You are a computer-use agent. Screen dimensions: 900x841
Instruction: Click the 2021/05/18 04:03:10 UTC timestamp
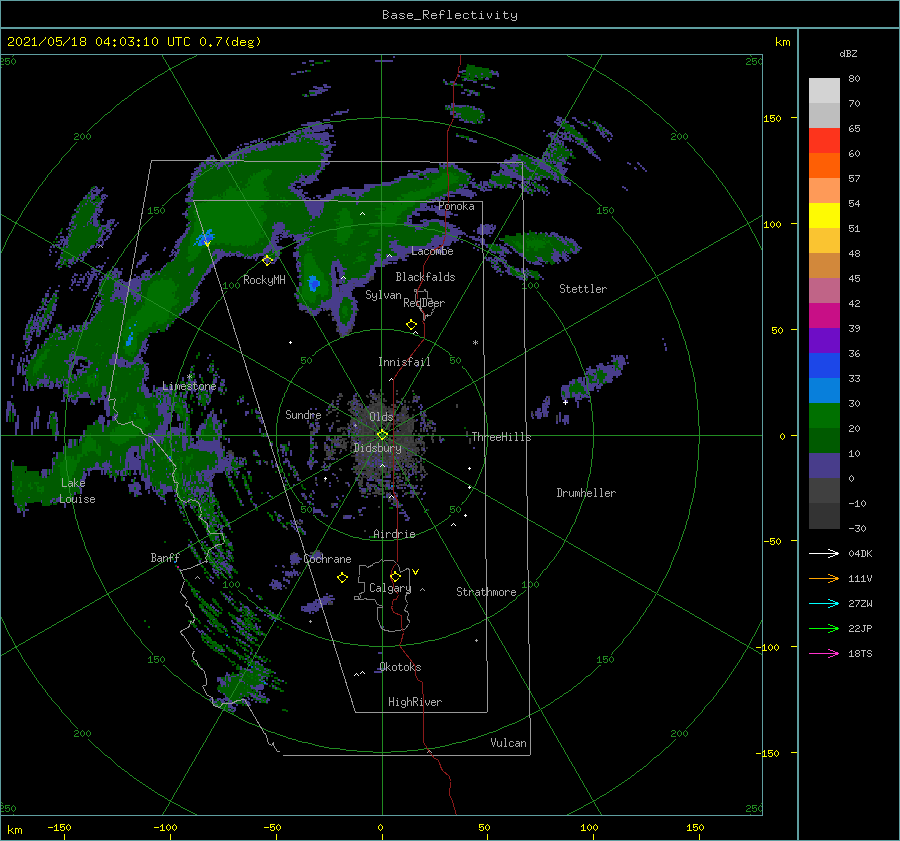coord(99,42)
